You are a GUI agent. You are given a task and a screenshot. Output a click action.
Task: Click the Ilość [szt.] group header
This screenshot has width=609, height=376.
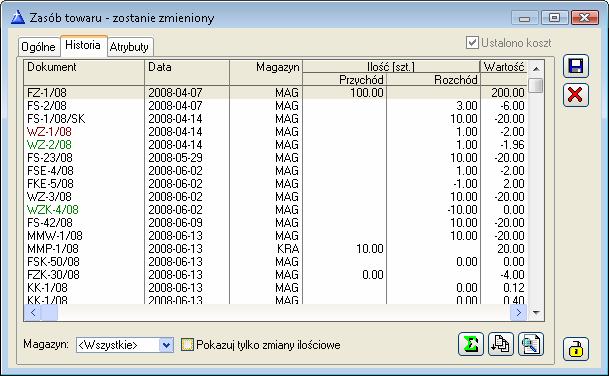tap(391, 67)
